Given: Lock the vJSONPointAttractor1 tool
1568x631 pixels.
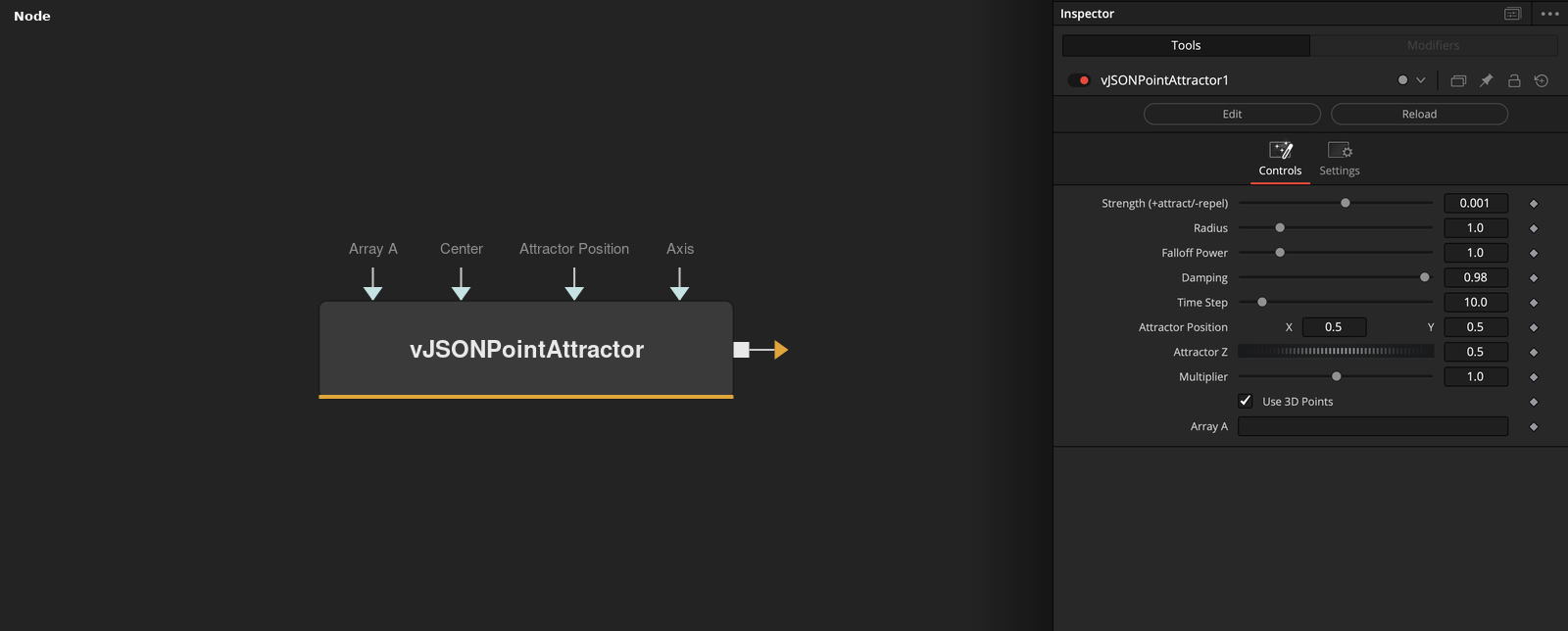Looking at the screenshot, I should (x=1514, y=80).
